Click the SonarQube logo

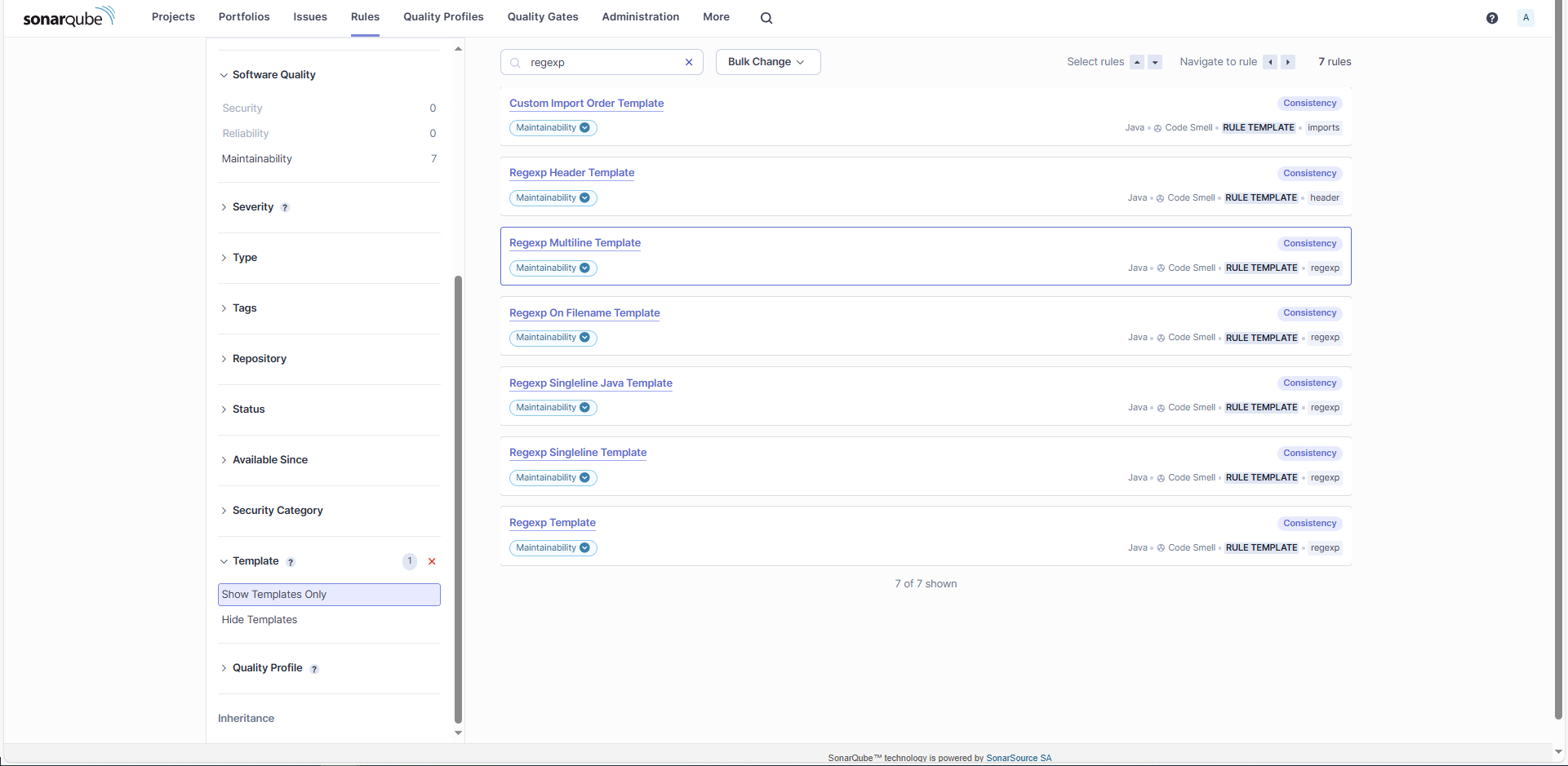[69, 17]
